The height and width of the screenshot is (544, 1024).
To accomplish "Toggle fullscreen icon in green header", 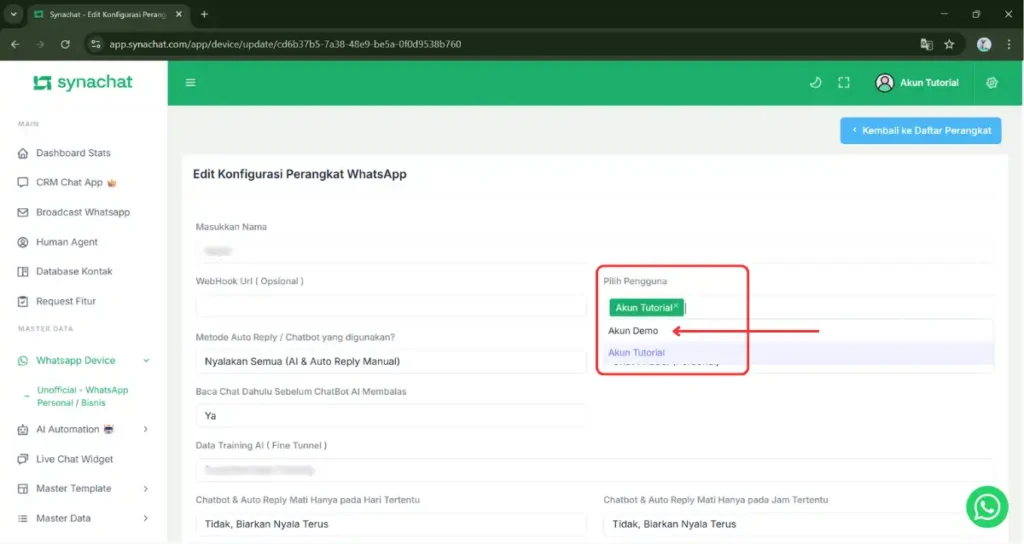I will [844, 83].
